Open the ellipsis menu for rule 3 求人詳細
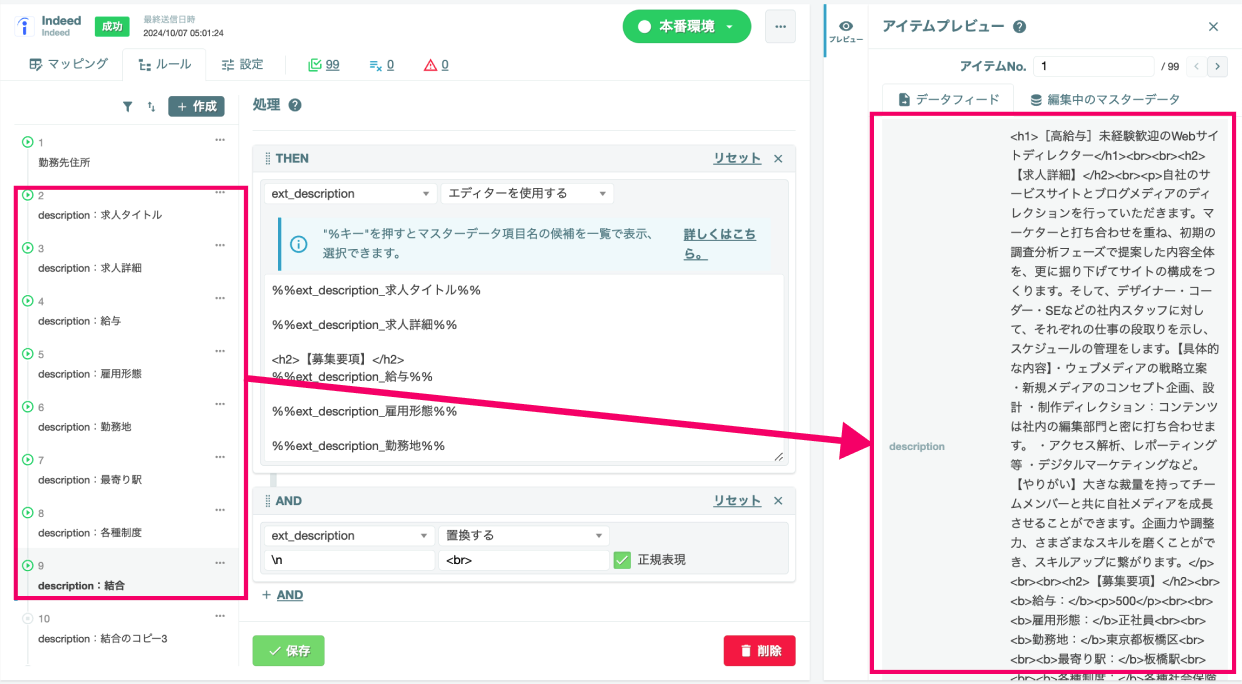The height and width of the screenshot is (684, 1242). pyautogui.click(x=220, y=245)
